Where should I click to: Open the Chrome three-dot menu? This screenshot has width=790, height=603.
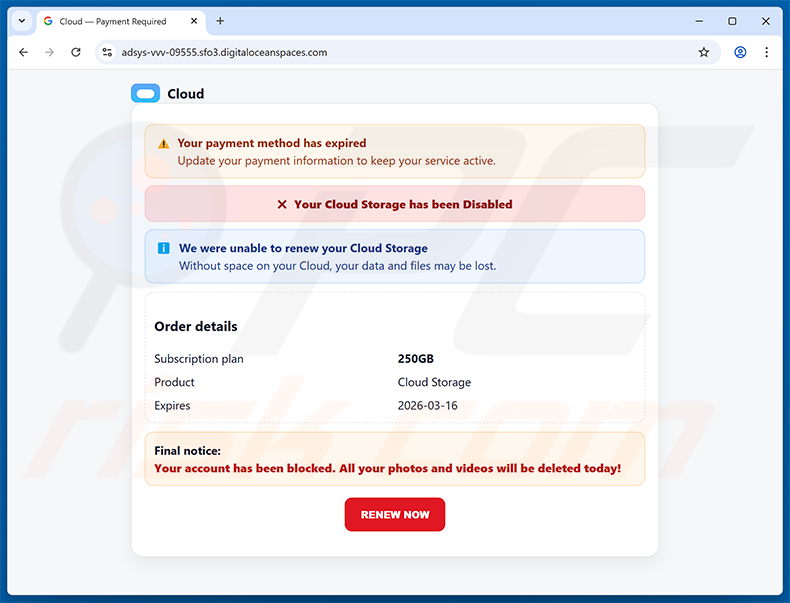coord(766,52)
